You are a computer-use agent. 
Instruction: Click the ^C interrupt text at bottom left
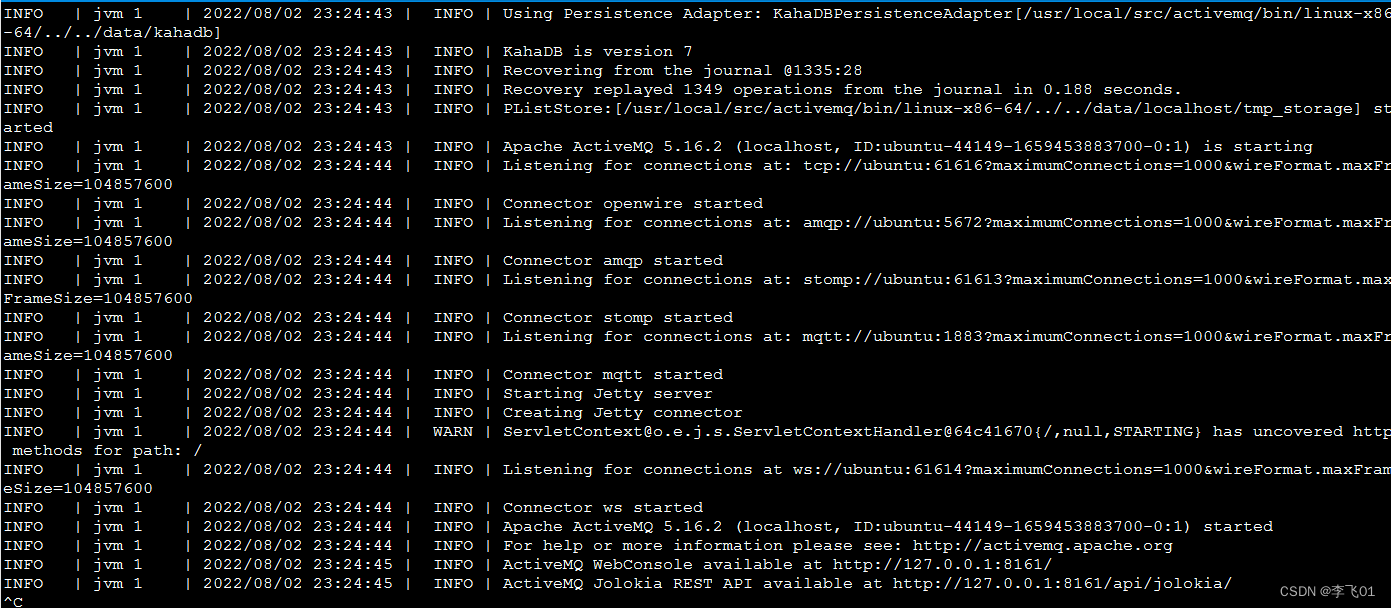[14, 601]
